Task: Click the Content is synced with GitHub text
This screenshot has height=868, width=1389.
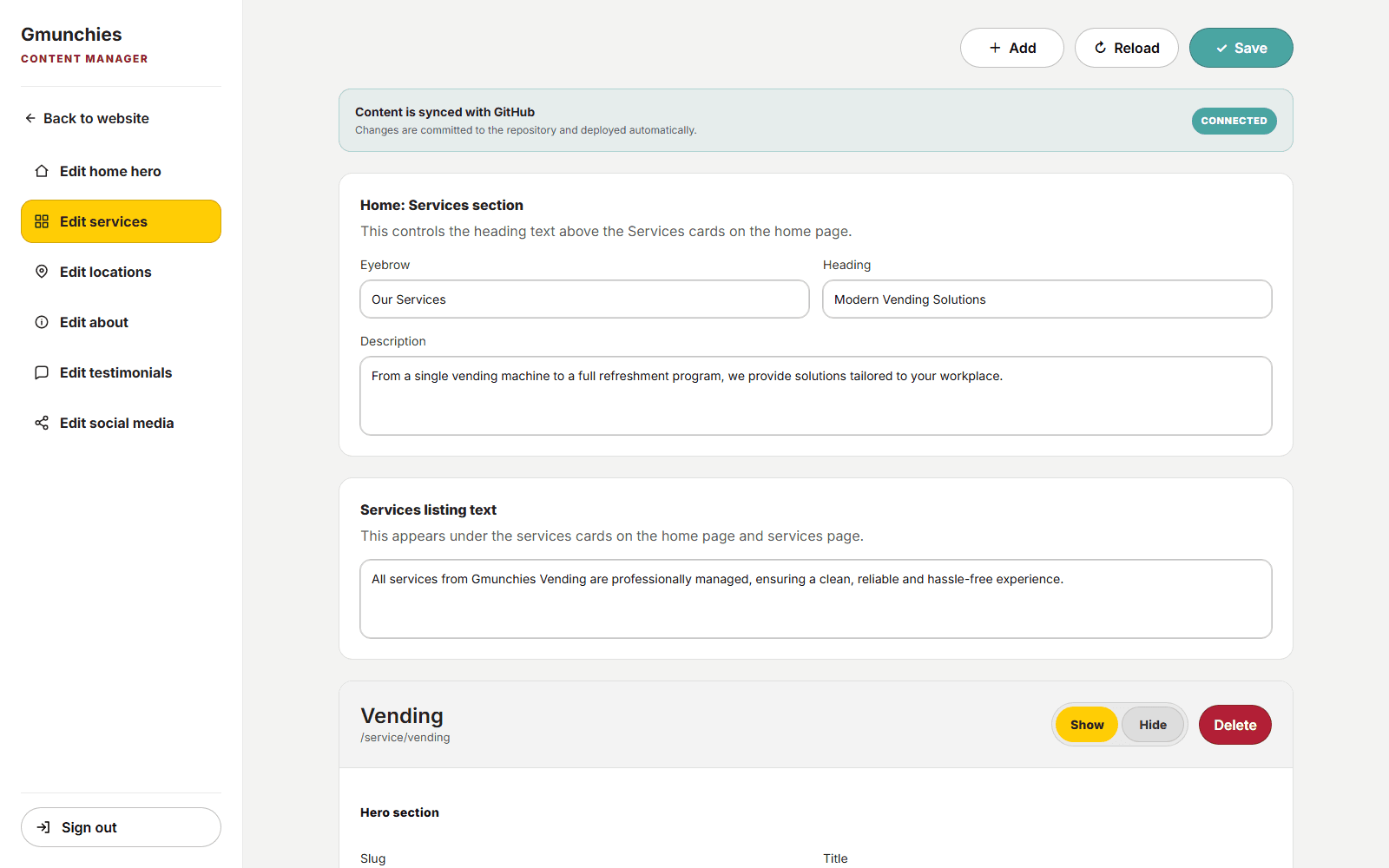Action: [444, 112]
